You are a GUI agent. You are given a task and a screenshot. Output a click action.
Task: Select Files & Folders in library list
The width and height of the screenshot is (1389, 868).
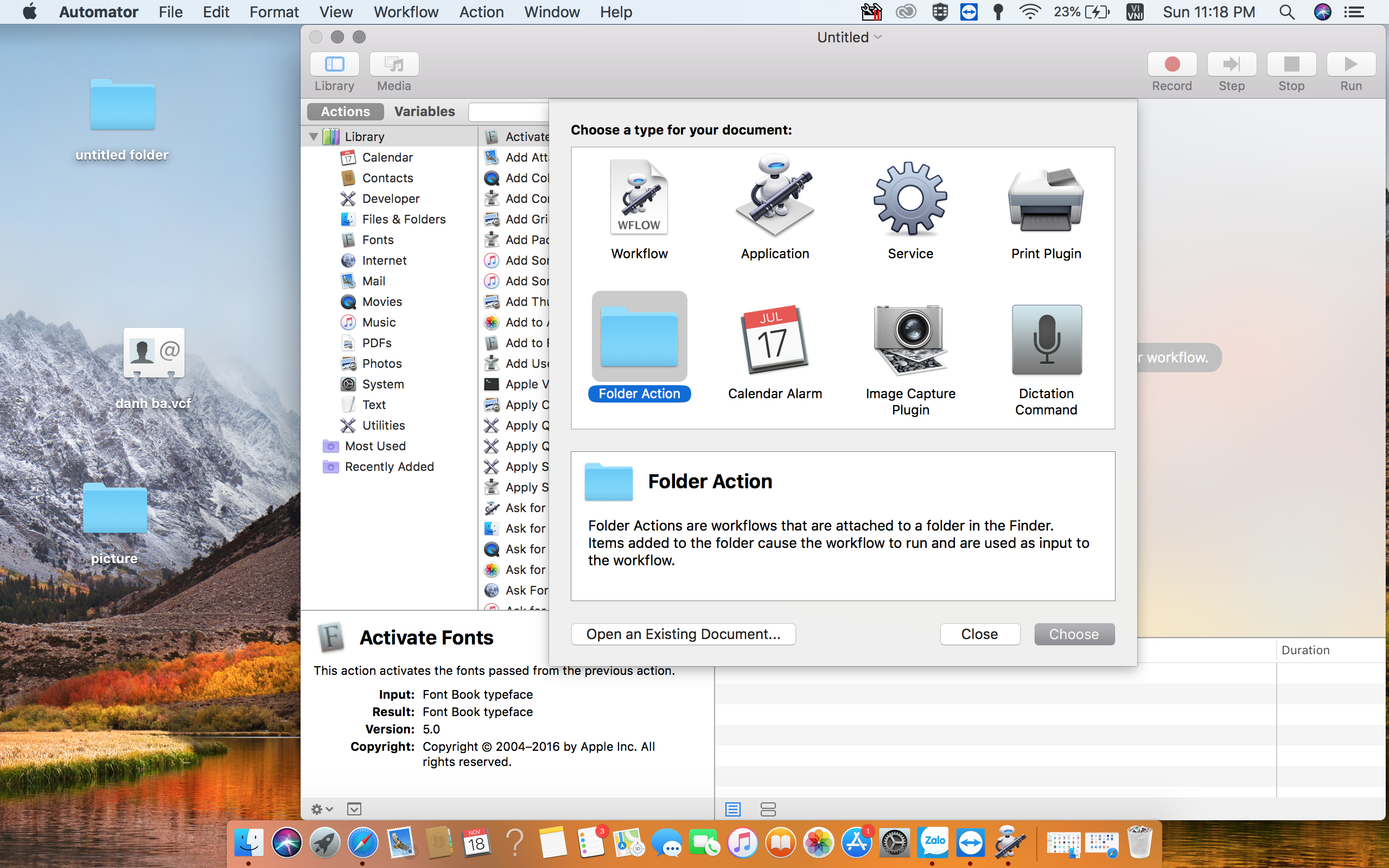(x=404, y=219)
